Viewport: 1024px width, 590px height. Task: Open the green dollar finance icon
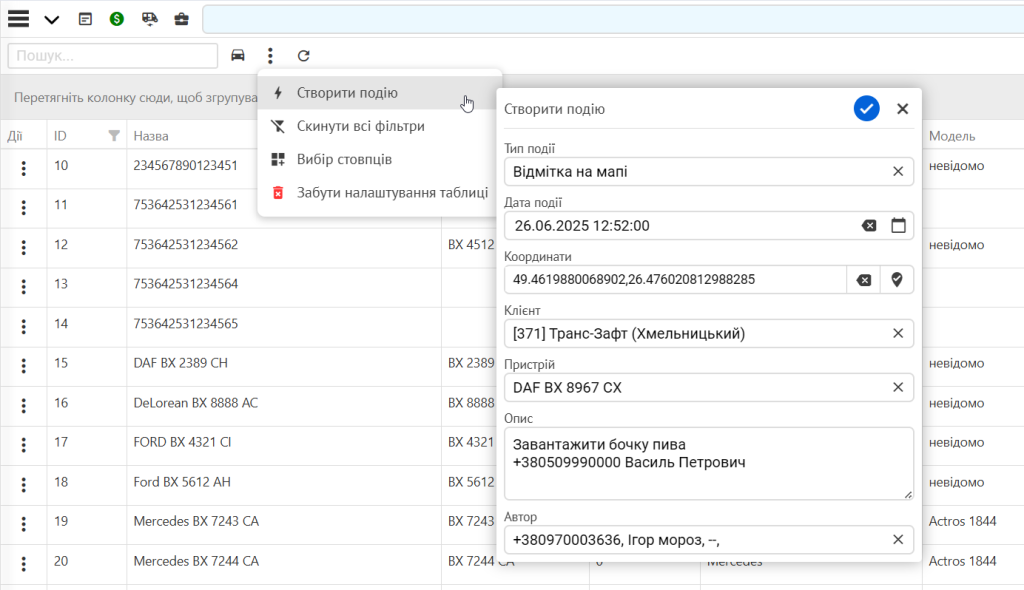tap(117, 19)
